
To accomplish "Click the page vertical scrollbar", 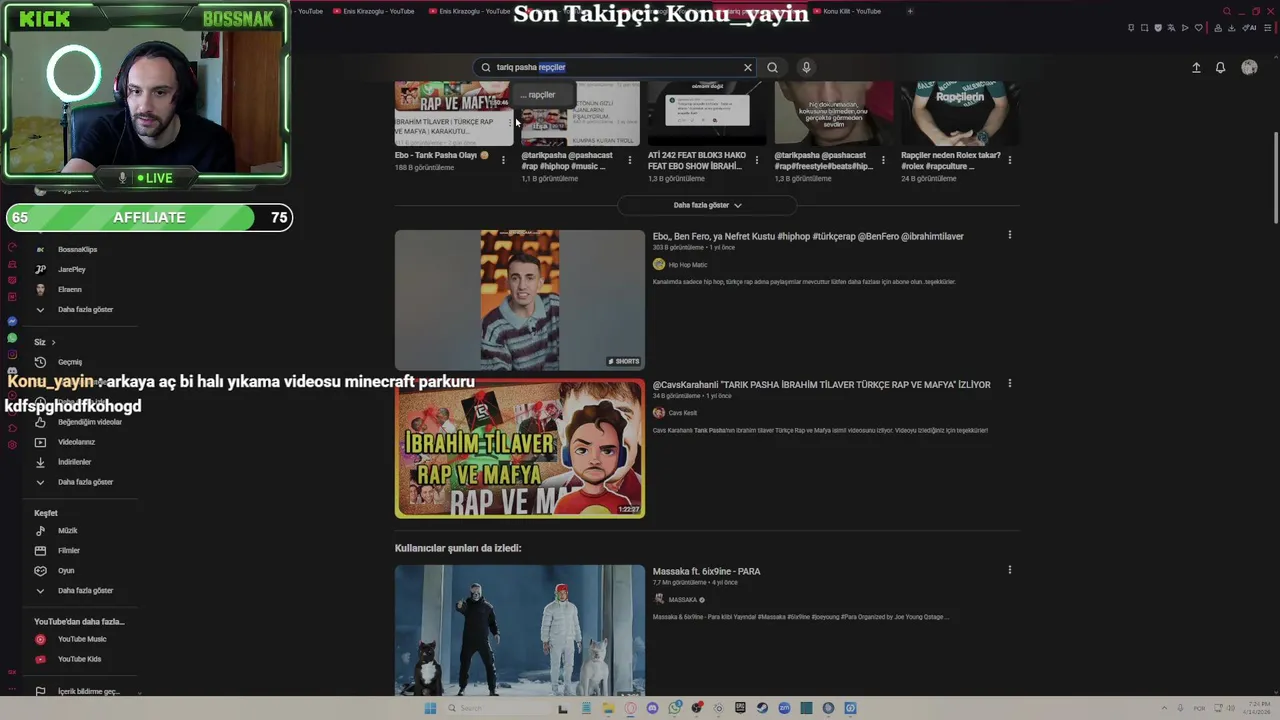I will (1275, 178).
